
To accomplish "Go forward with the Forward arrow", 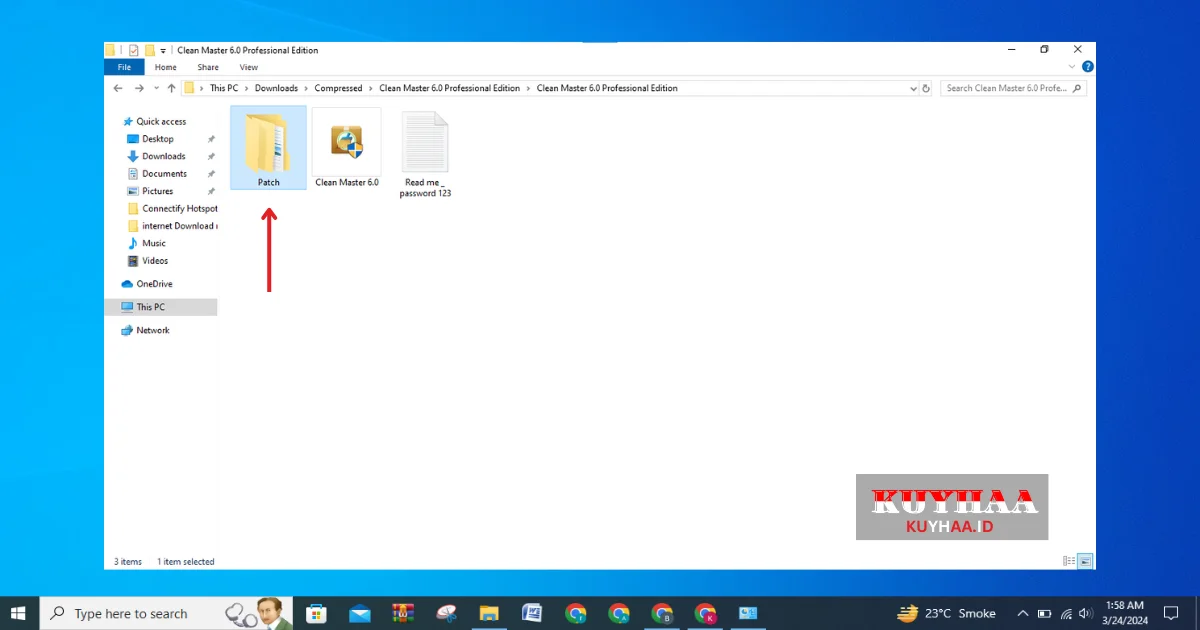I will point(139,88).
